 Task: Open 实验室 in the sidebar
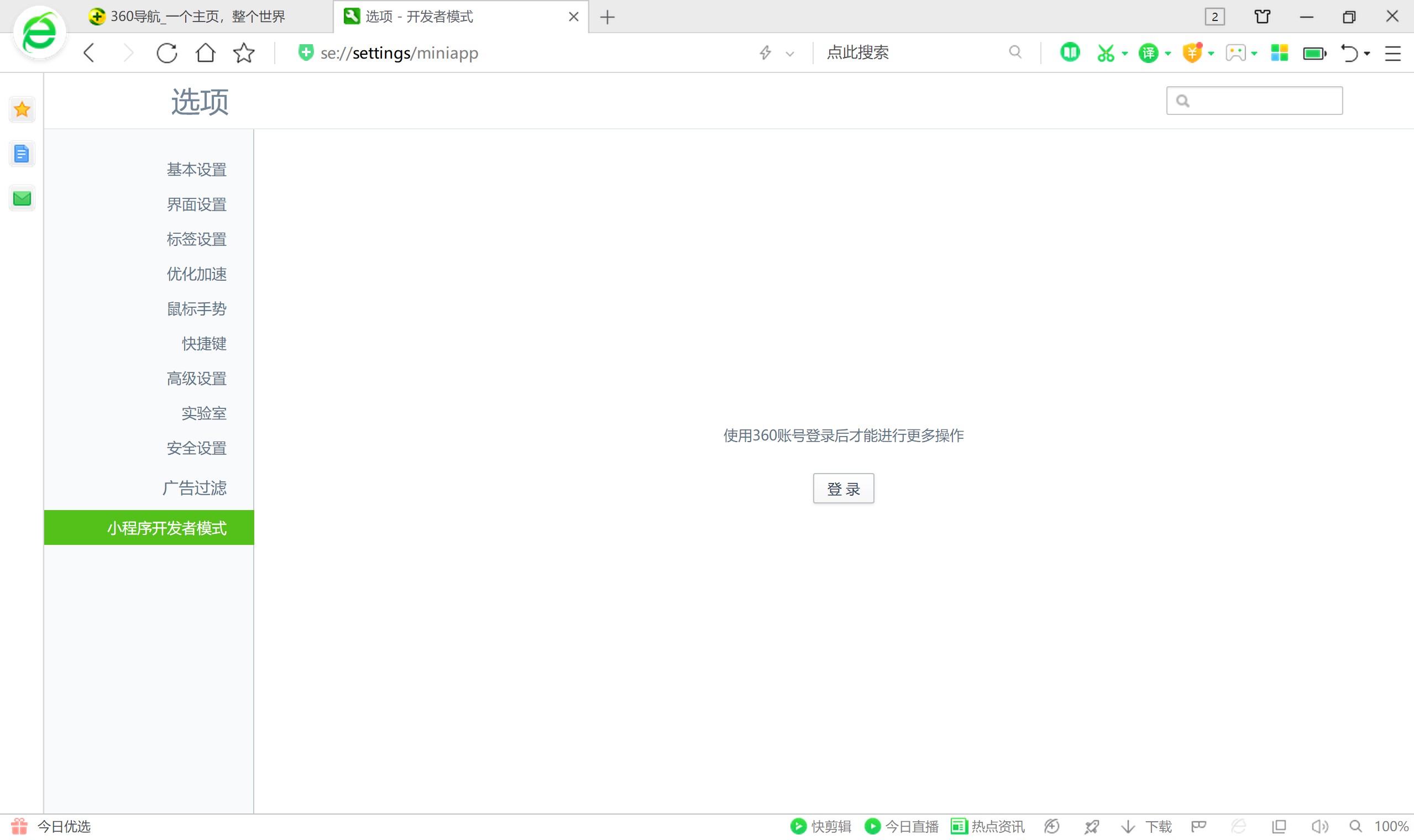point(204,413)
